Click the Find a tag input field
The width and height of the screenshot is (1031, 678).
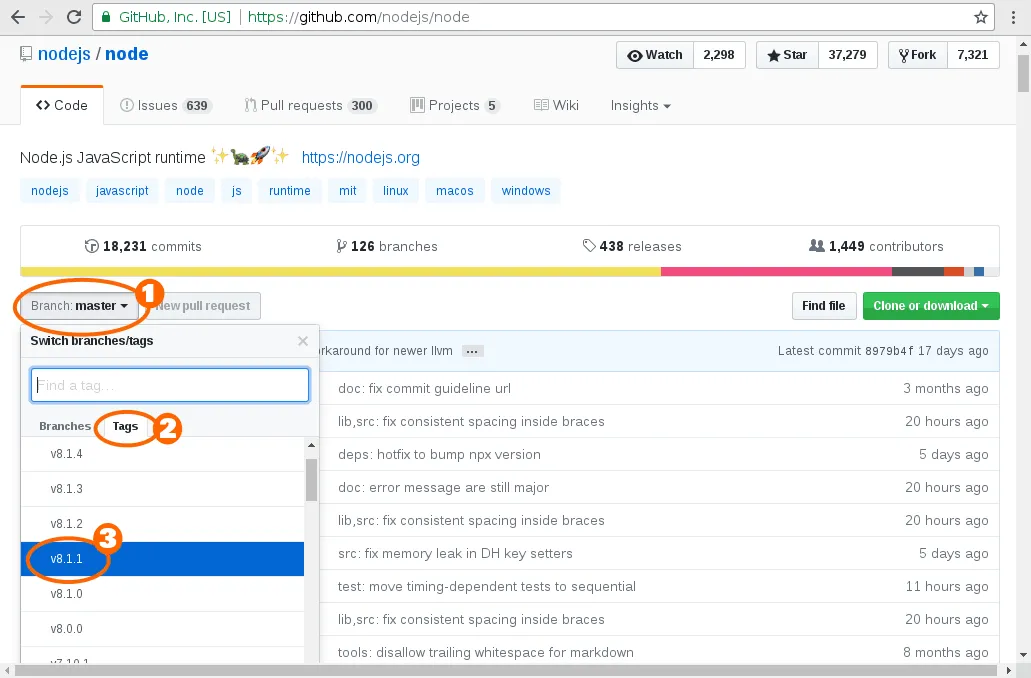click(x=169, y=384)
